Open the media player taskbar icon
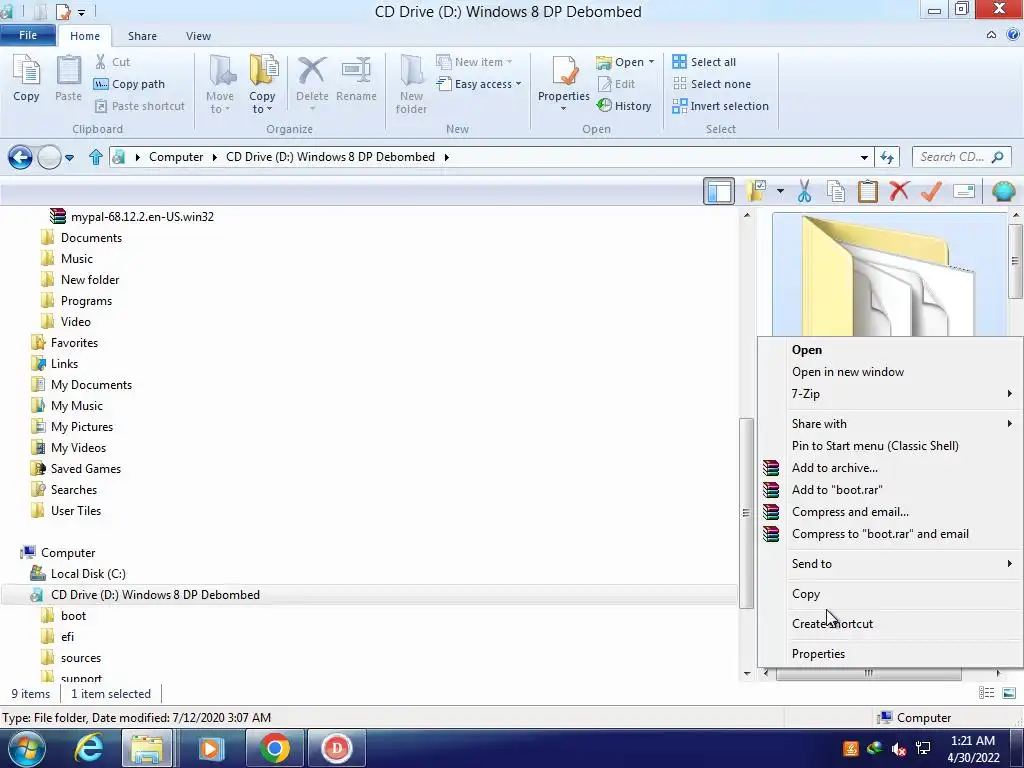This screenshot has height=768, width=1024. pyautogui.click(x=210, y=748)
